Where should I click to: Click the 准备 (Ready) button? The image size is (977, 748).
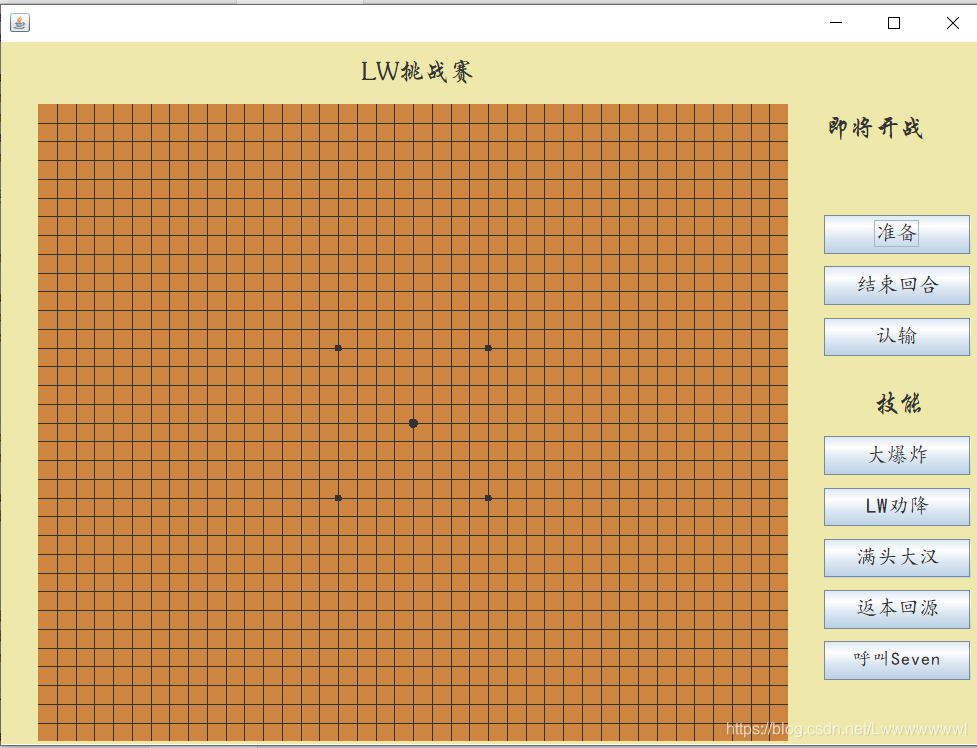tap(897, 234)
